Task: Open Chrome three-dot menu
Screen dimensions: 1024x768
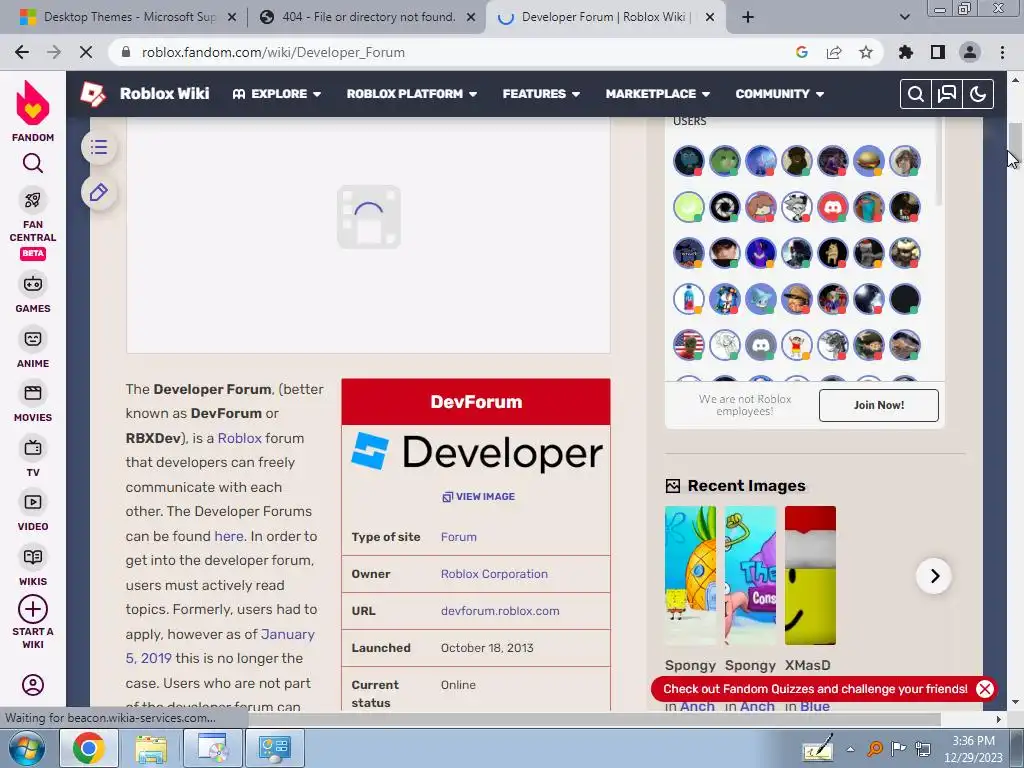Action: click(1002, 52)
